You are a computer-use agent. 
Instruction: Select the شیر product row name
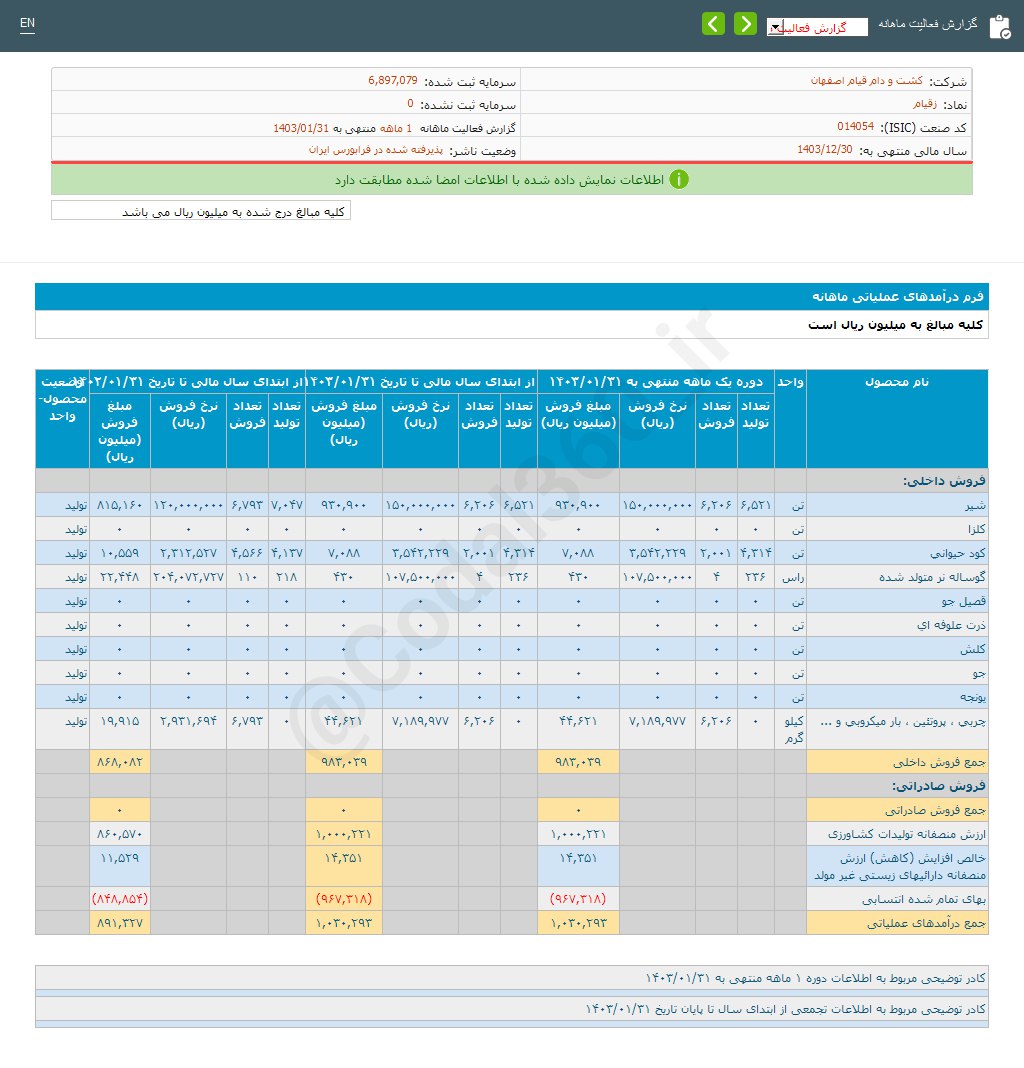[975, 505]
